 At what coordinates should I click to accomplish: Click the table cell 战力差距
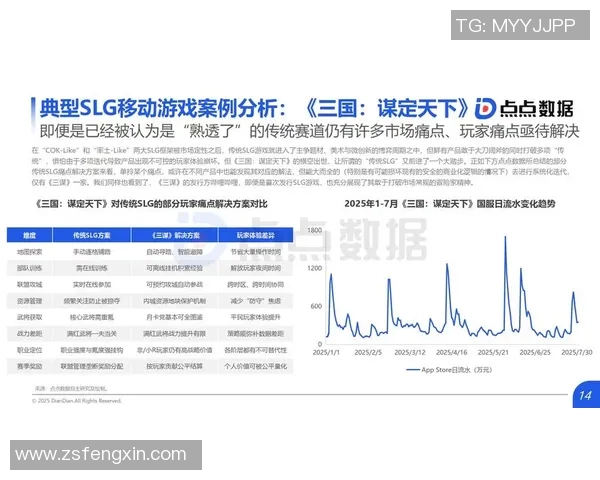(x=29, y=334)
